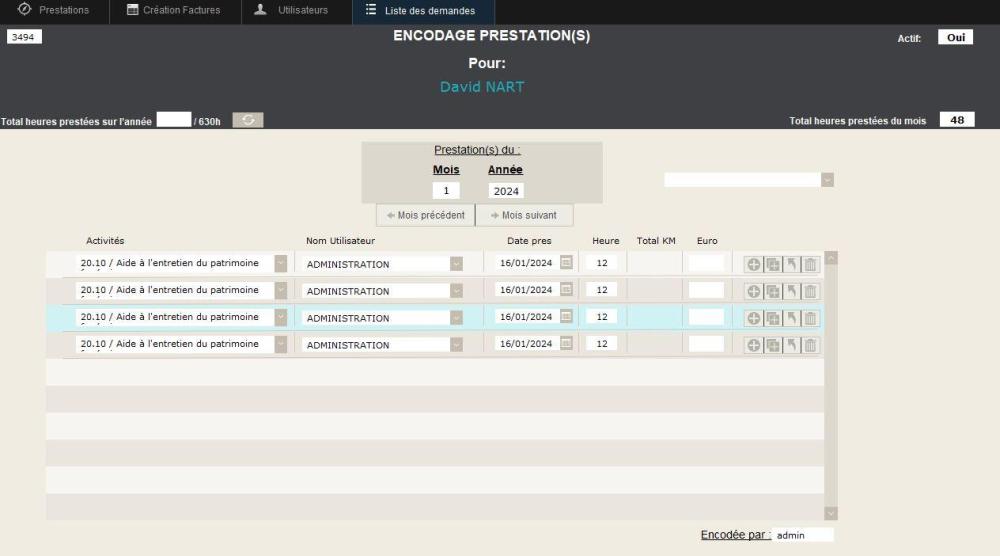Click the Mois suivant button
The height and width of the screenshot is (556, 1000).
click(x=524, y=215)
